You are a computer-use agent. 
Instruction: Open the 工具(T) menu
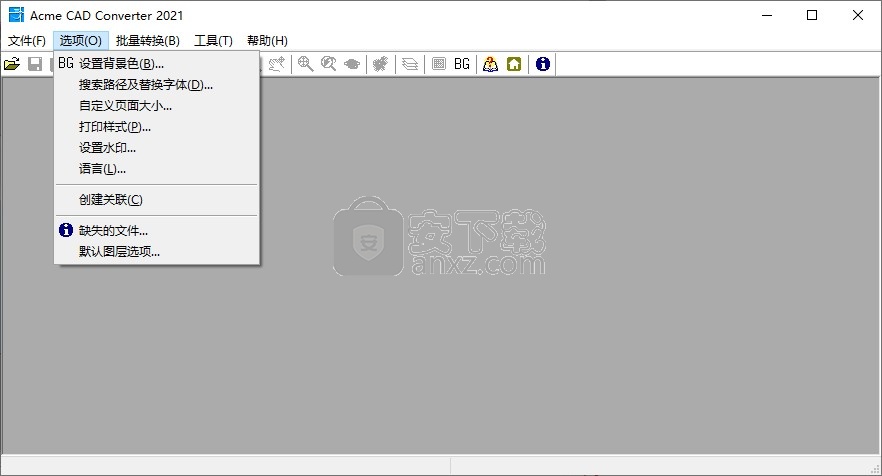coord(213,41)
